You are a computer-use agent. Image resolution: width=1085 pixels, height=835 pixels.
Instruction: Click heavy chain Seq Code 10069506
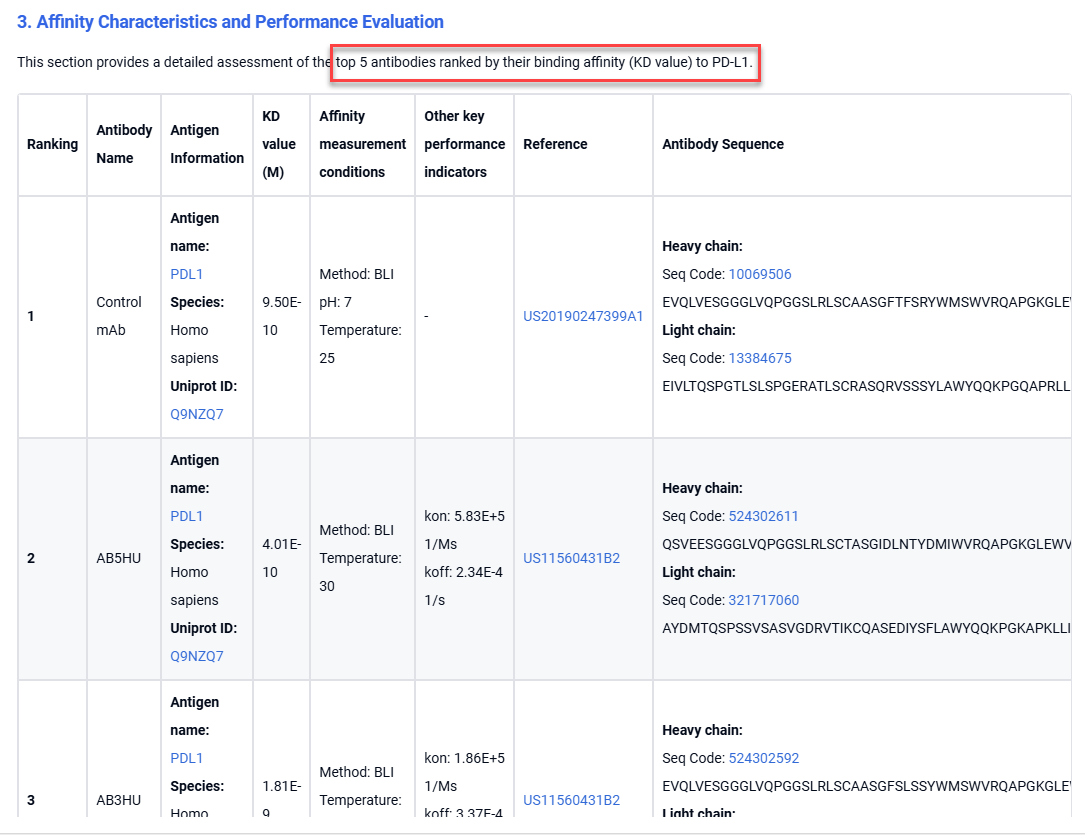tap(760, 274)
